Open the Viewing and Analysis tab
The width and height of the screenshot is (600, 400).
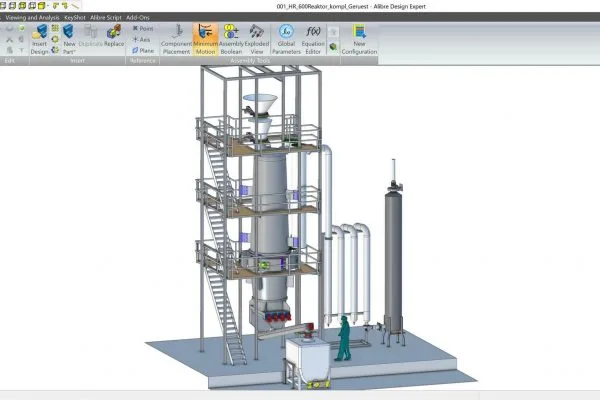click(33, 17)
